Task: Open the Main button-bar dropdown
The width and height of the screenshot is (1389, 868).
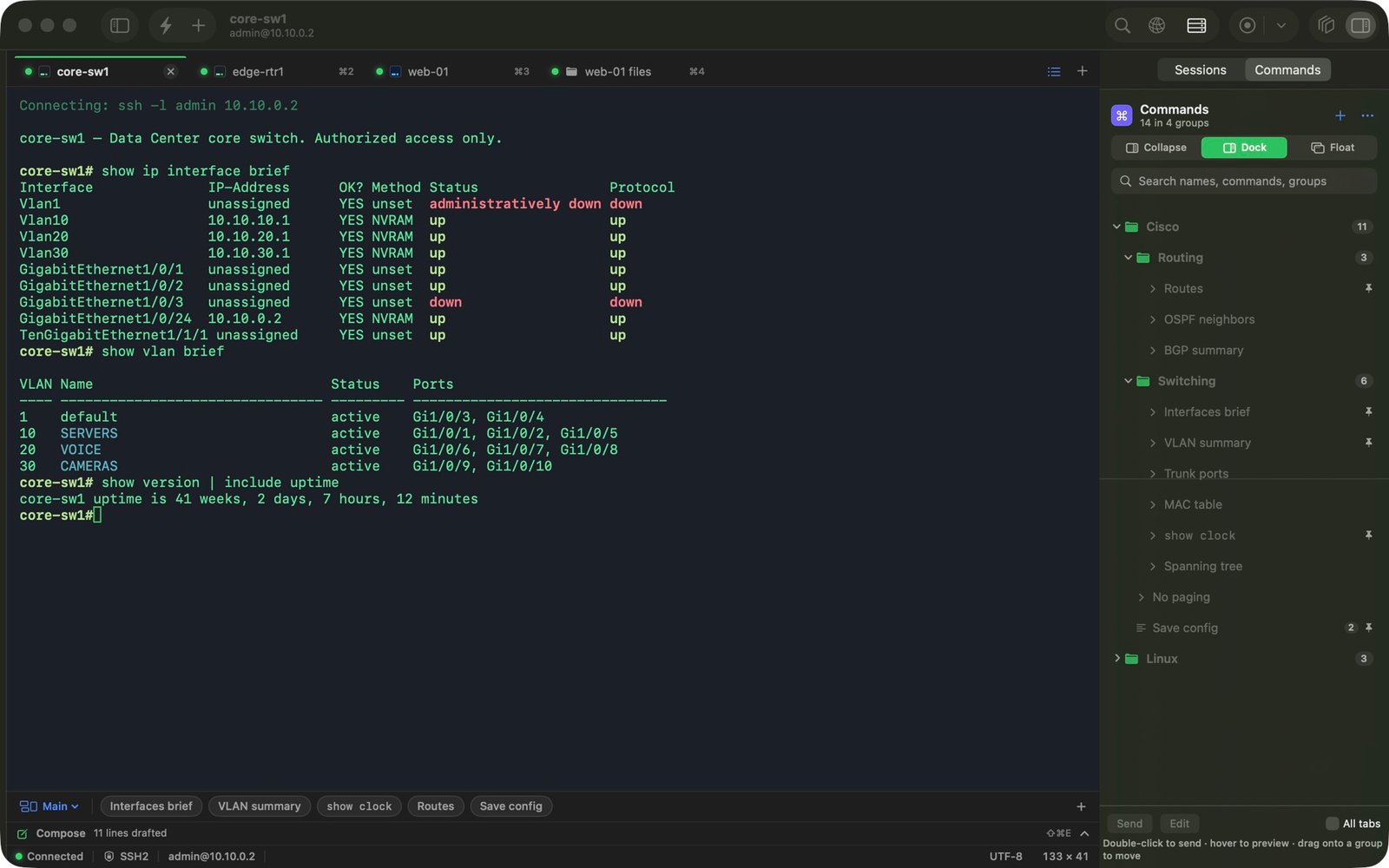Action: [x=49, y=806]
